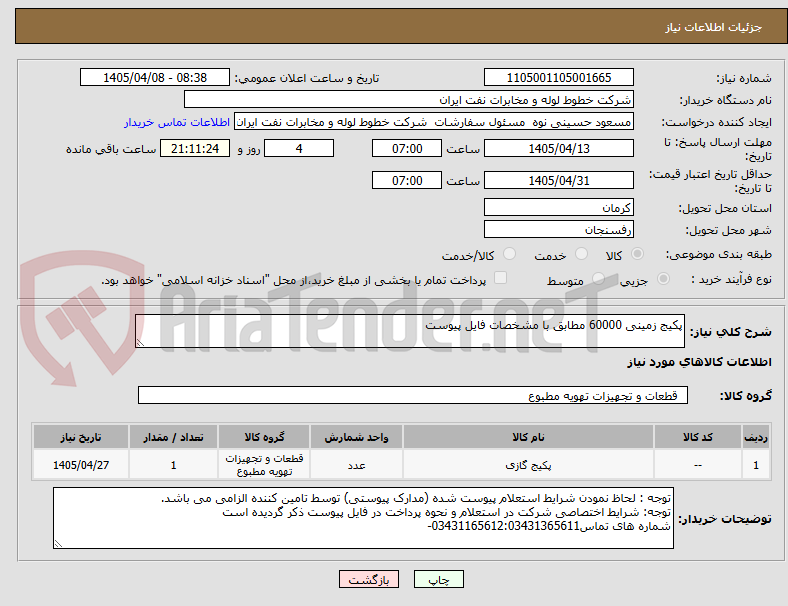Click the resize handle of description textarea
Screen dimensions: 788x606
[140, 343]
